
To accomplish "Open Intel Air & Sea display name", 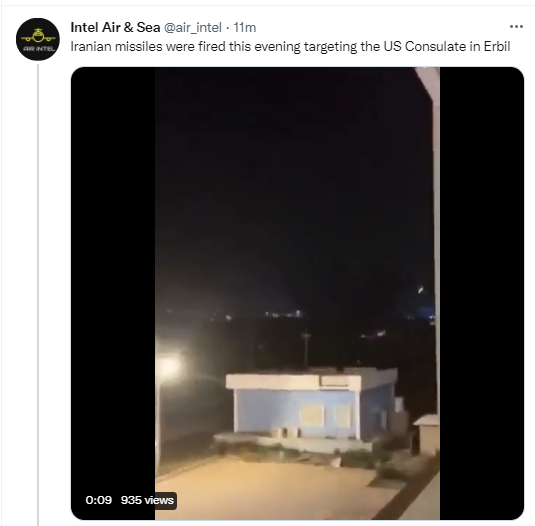I will tap(115, 27).
